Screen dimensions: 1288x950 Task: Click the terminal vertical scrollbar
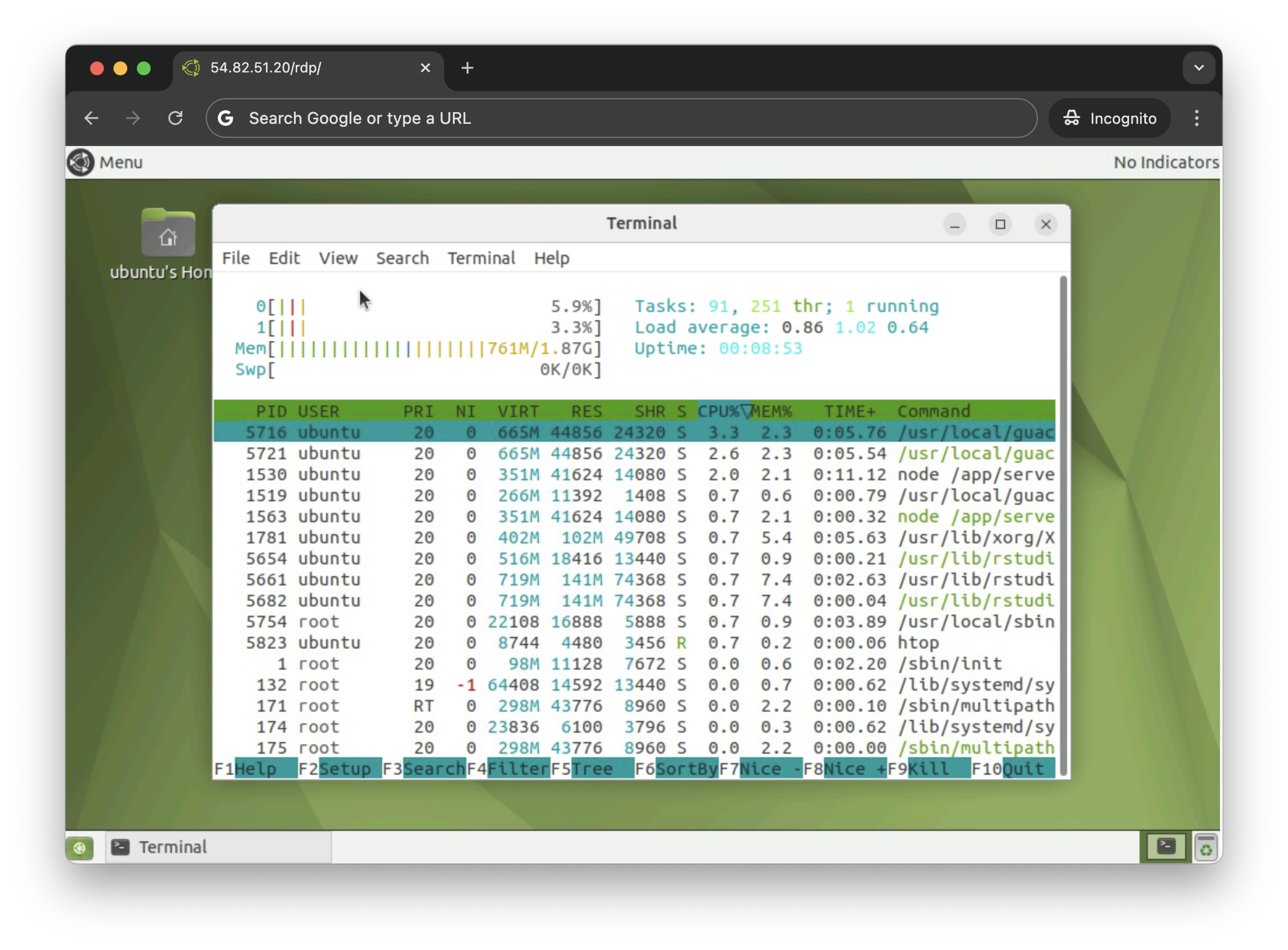point(1064,526)
